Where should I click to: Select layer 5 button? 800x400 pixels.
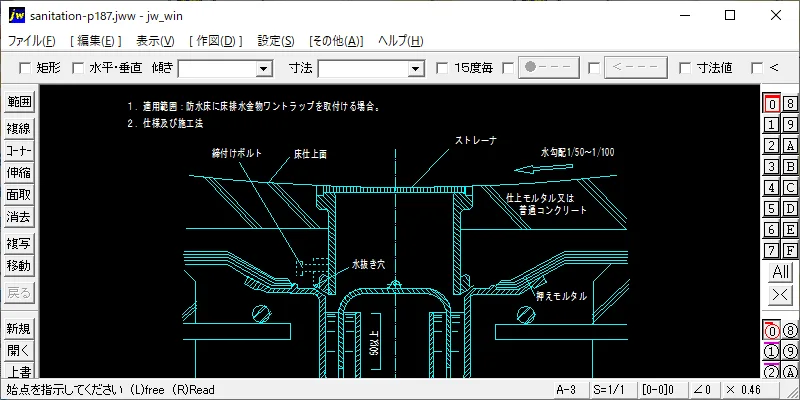point(771,208)
